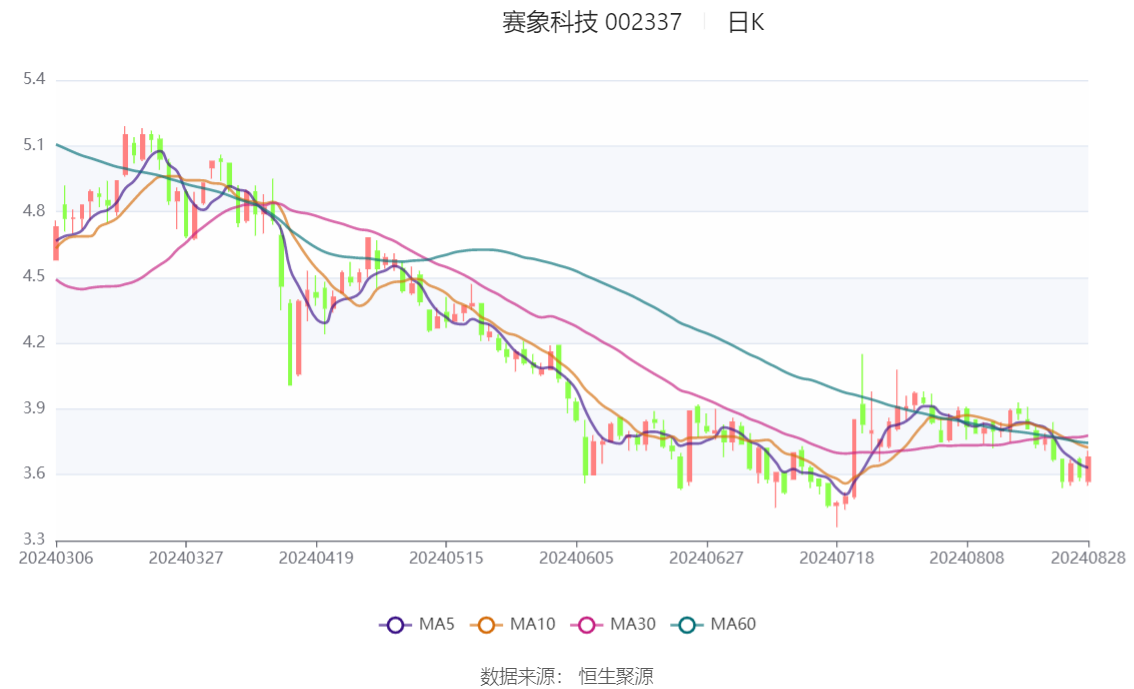The image size is (1134, 689).
Task: Select the 20240306 date axis label
Action: tap(56, 558)
